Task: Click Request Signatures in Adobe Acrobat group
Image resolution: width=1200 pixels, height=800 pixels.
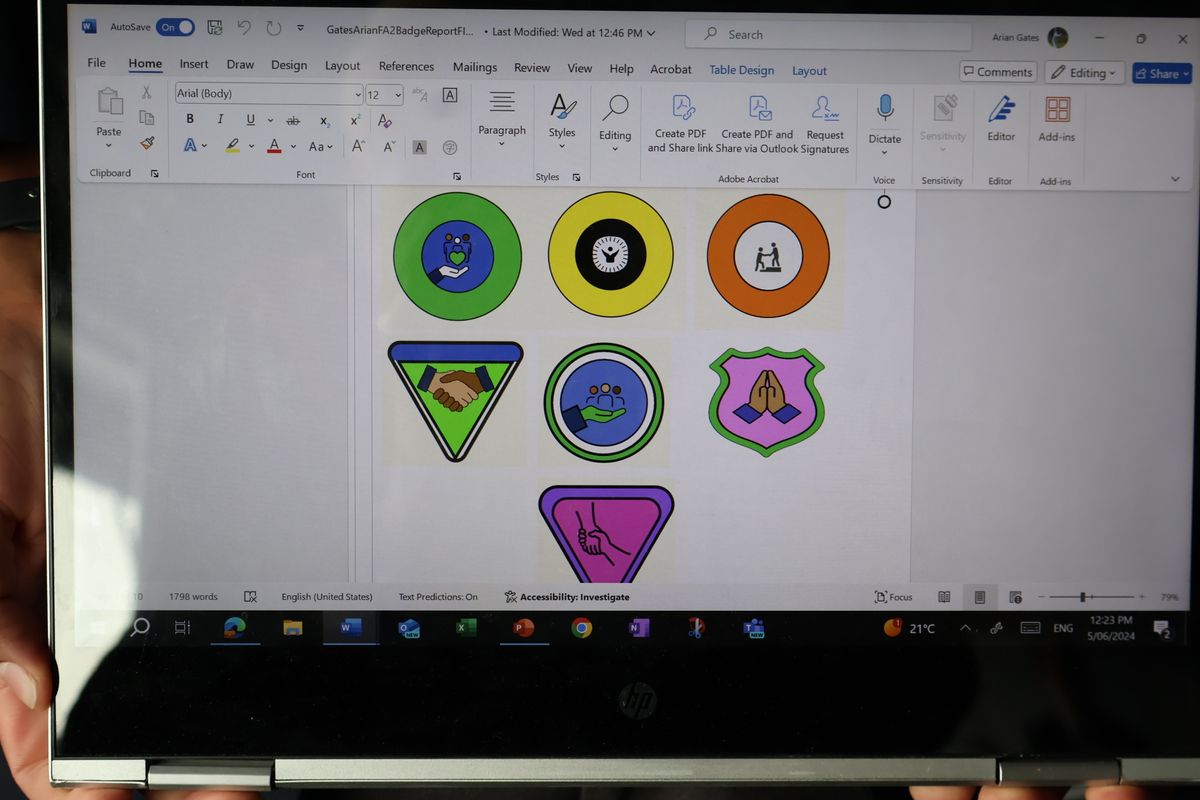Action: [825, 124]
